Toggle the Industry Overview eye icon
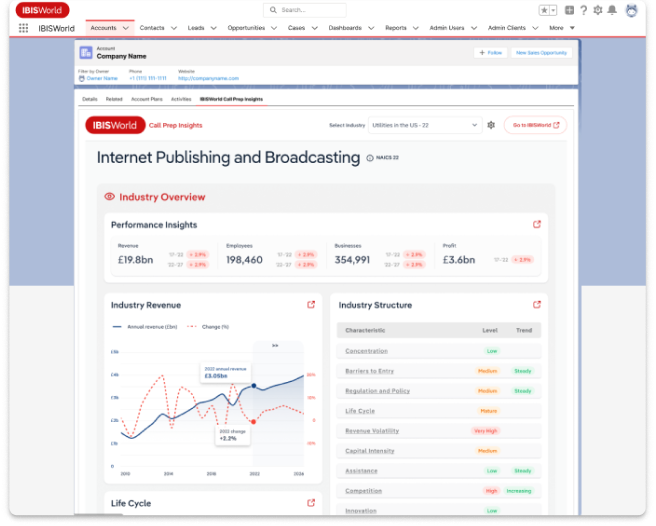 click(x=110, y=197)
